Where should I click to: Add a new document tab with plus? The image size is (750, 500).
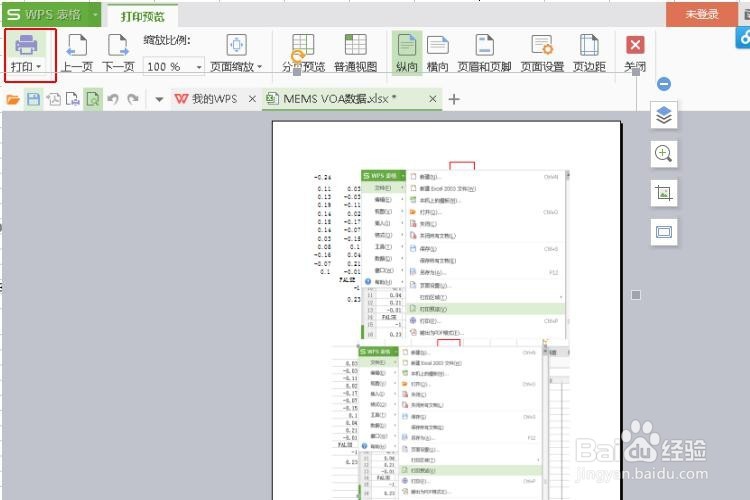coord(454,99)
